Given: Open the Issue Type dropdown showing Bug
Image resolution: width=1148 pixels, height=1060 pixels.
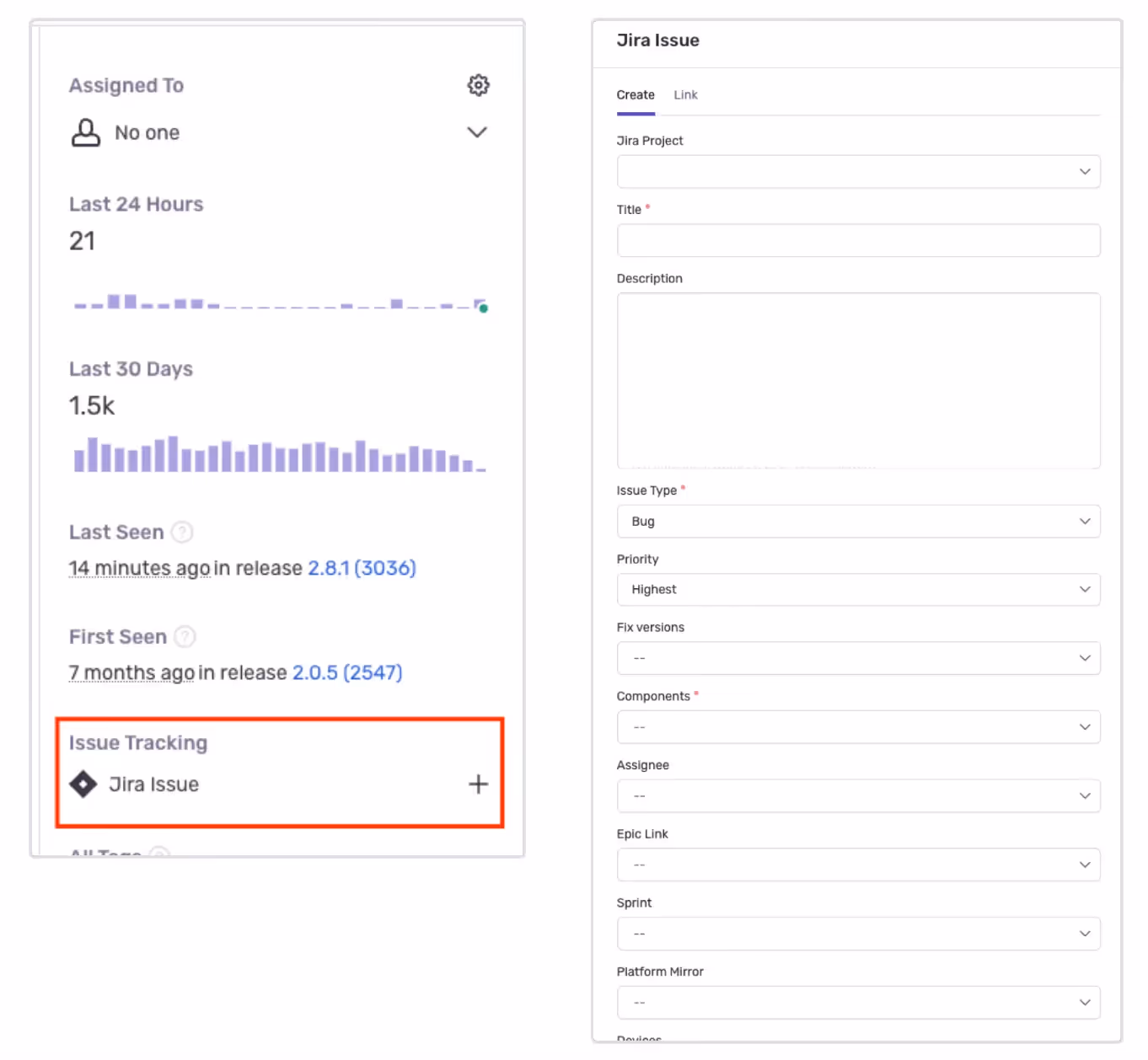Looking at the screenshot, I should 858,522.
